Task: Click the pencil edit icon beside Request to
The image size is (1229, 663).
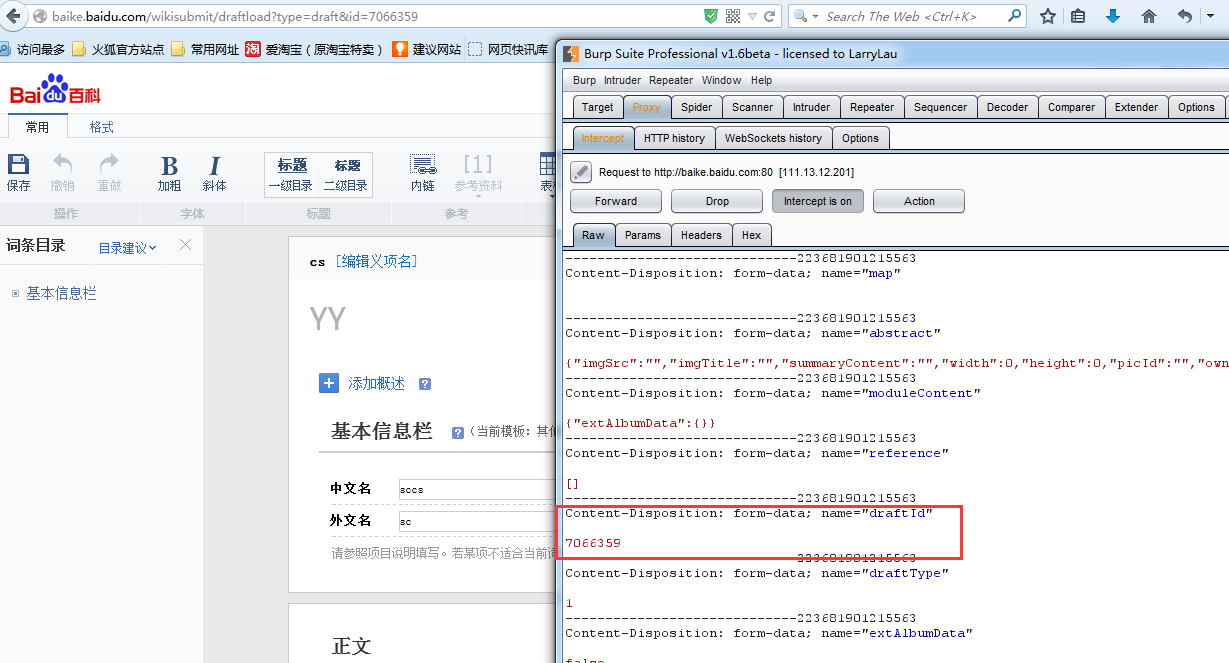Action: [x=581, y=172]
